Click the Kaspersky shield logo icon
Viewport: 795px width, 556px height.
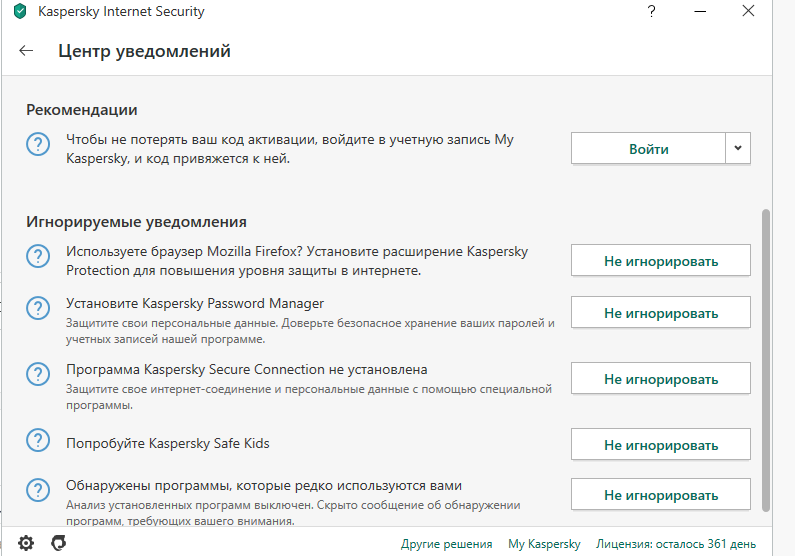pos(20,12)
